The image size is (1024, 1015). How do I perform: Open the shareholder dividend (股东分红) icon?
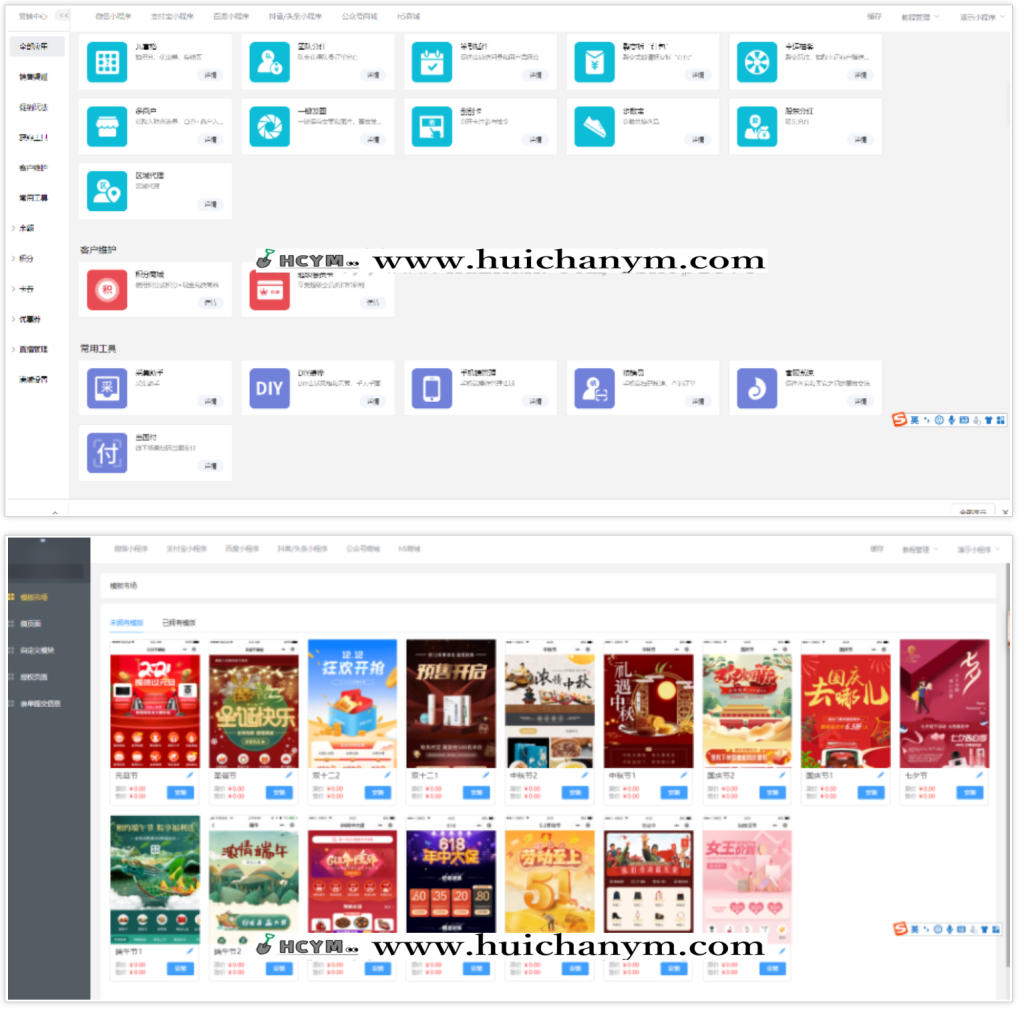pos(755,126)
